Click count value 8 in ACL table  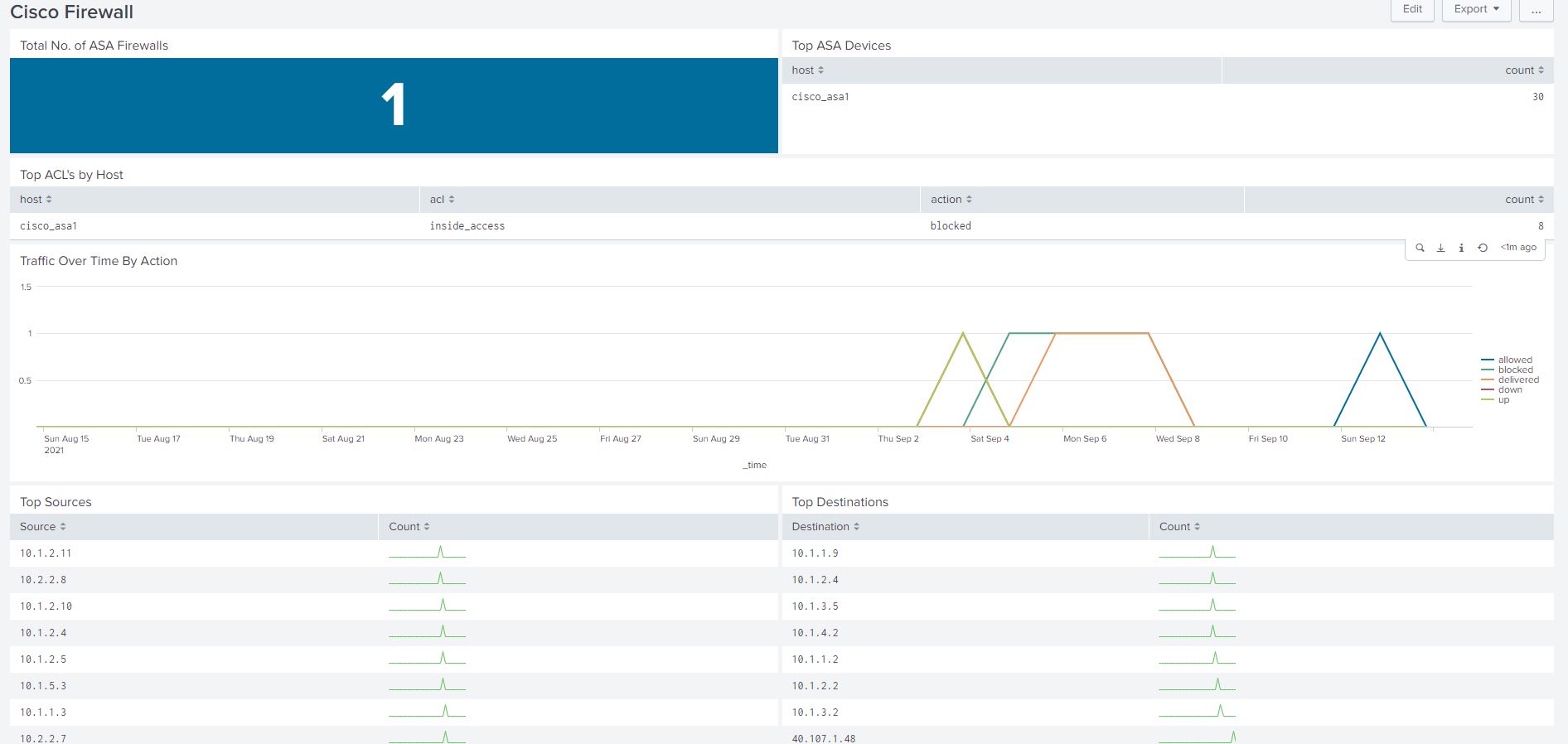(1541, 226)
